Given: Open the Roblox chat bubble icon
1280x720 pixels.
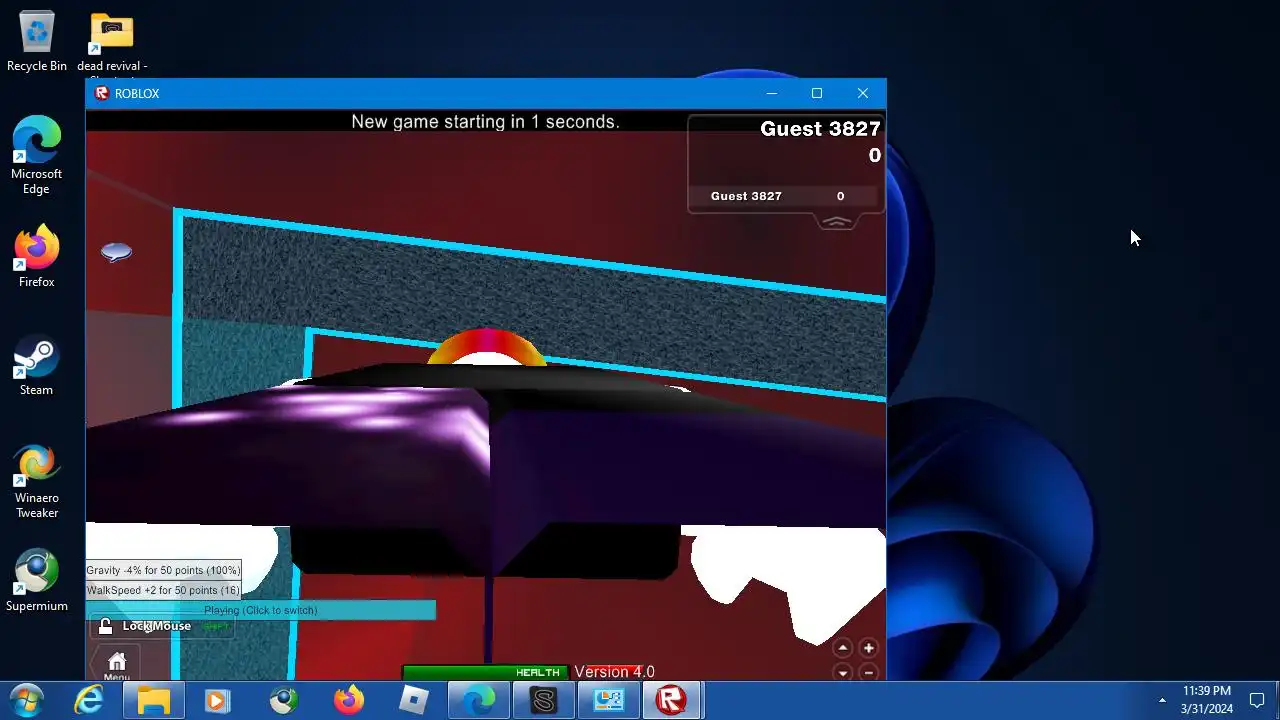Looking at the screenshot, I should [x=116, y=252].
